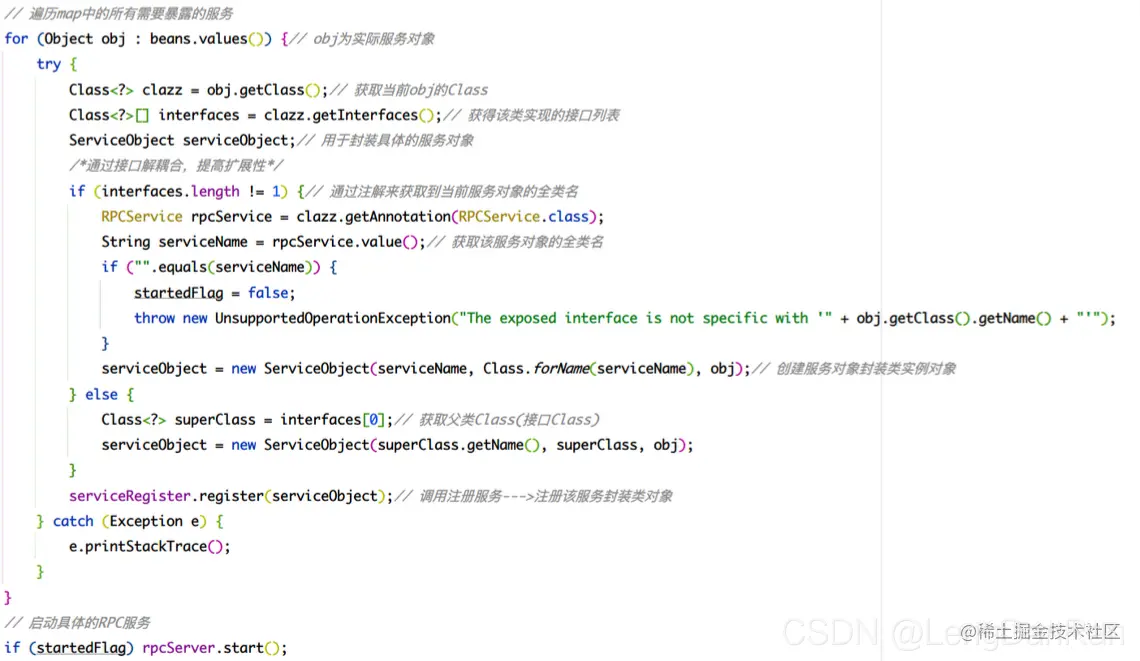The height and width of the screenshot is (661, 1140).
Task: Click the string 'The exposed interface is not specific with'
Action: point(646,318)
